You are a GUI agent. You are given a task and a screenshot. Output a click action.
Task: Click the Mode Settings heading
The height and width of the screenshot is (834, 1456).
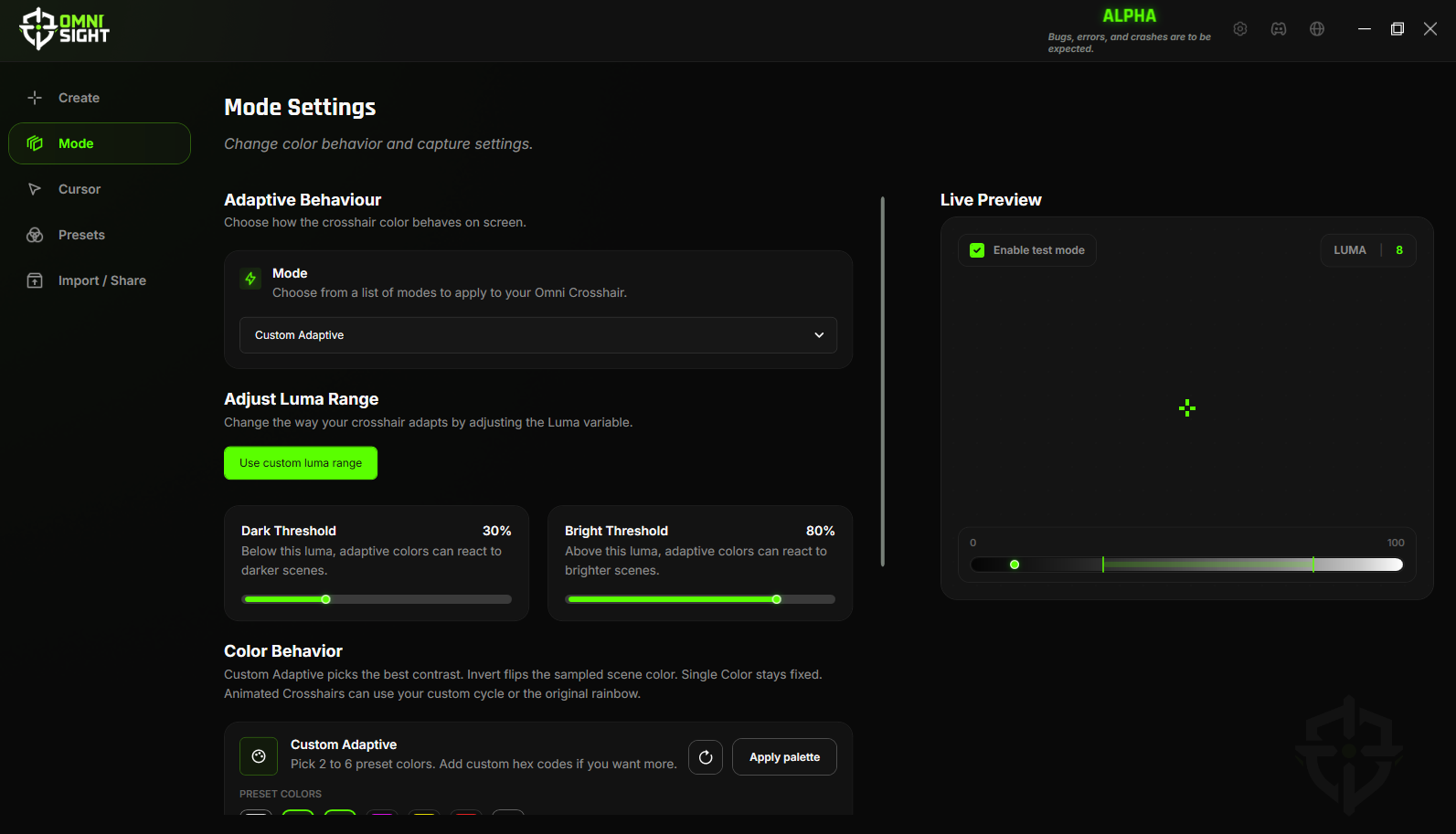pos(300,108)
